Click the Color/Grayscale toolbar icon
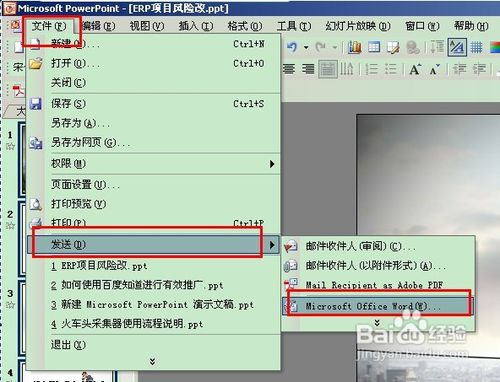 (495, 47)
